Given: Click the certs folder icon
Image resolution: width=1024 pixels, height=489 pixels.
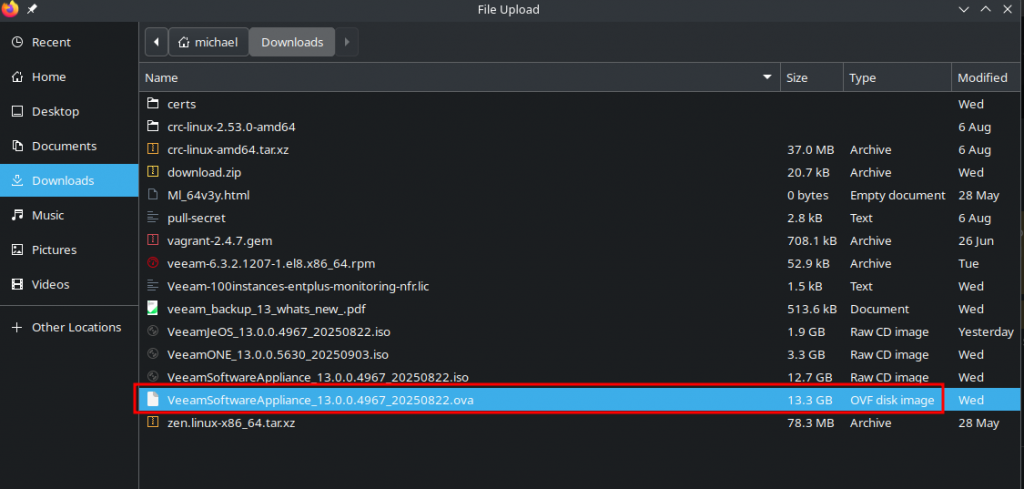Looking at the screenshot, I should click(153, 104).
